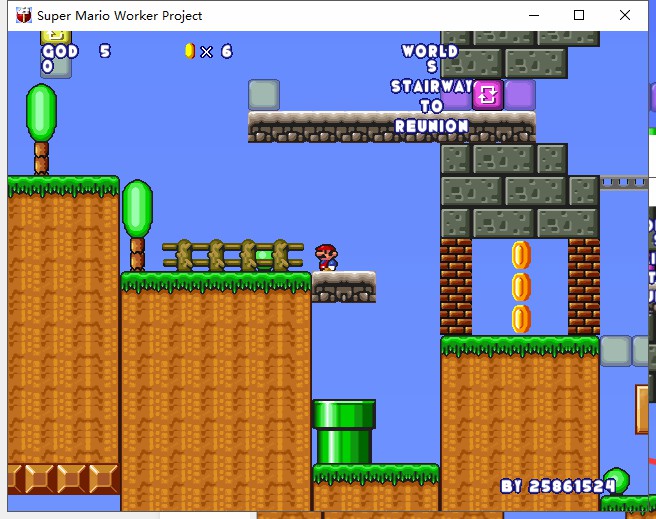Click the 'REUNION' level title text

[432, 126]
